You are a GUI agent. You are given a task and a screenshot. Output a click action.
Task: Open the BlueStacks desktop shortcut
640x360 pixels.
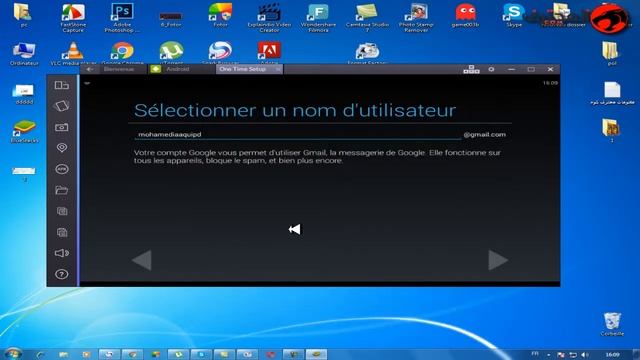click(x=24, y=131)
